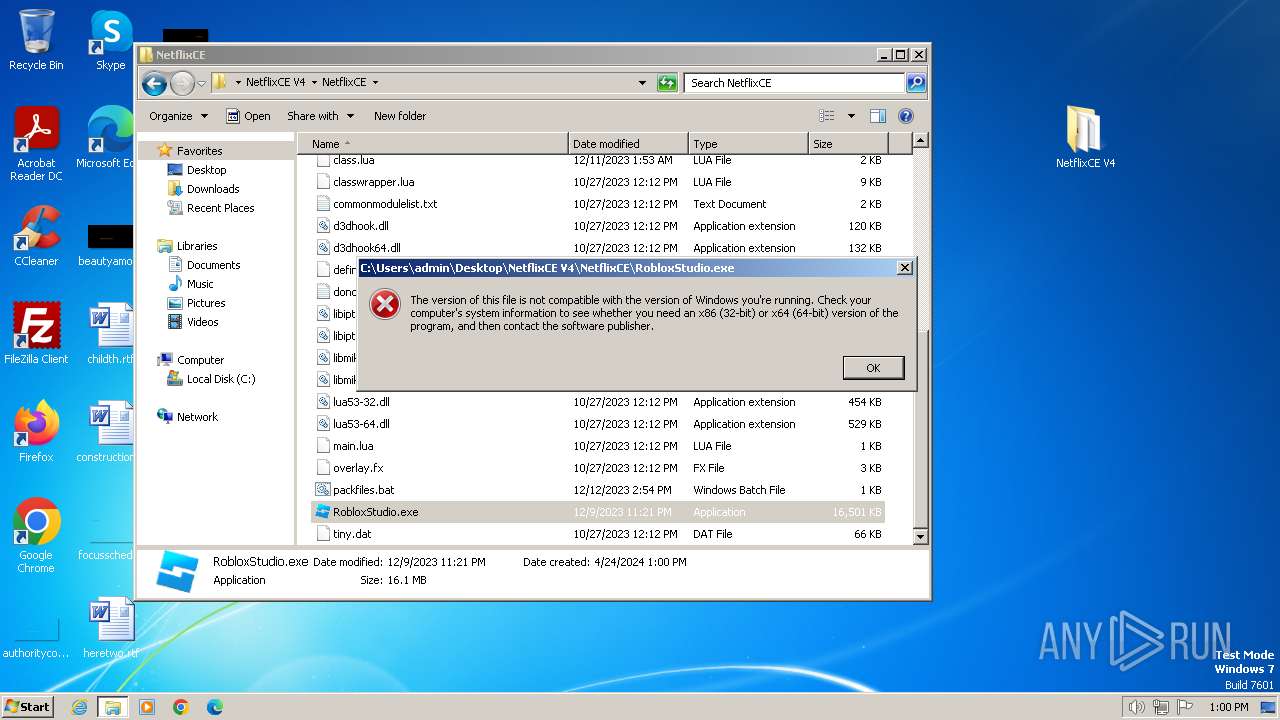Open Local Disk (C:)
The image size is (1280, 720).
tap(220, 379)
